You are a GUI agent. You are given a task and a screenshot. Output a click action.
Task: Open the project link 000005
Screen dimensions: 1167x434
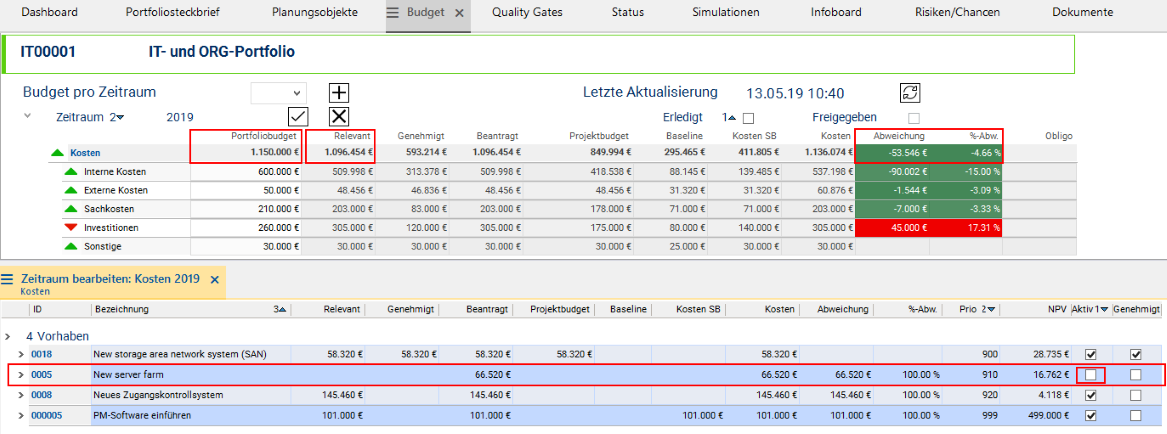[x=46, y=415]
